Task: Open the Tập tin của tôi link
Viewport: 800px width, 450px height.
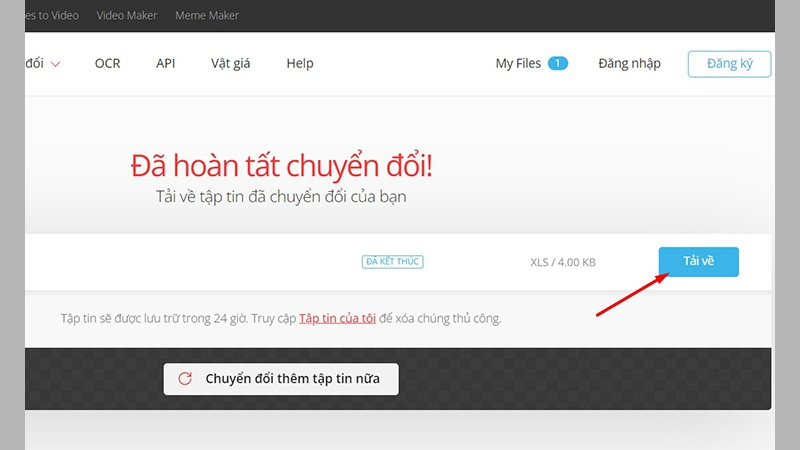Action: tap(337, 318)
